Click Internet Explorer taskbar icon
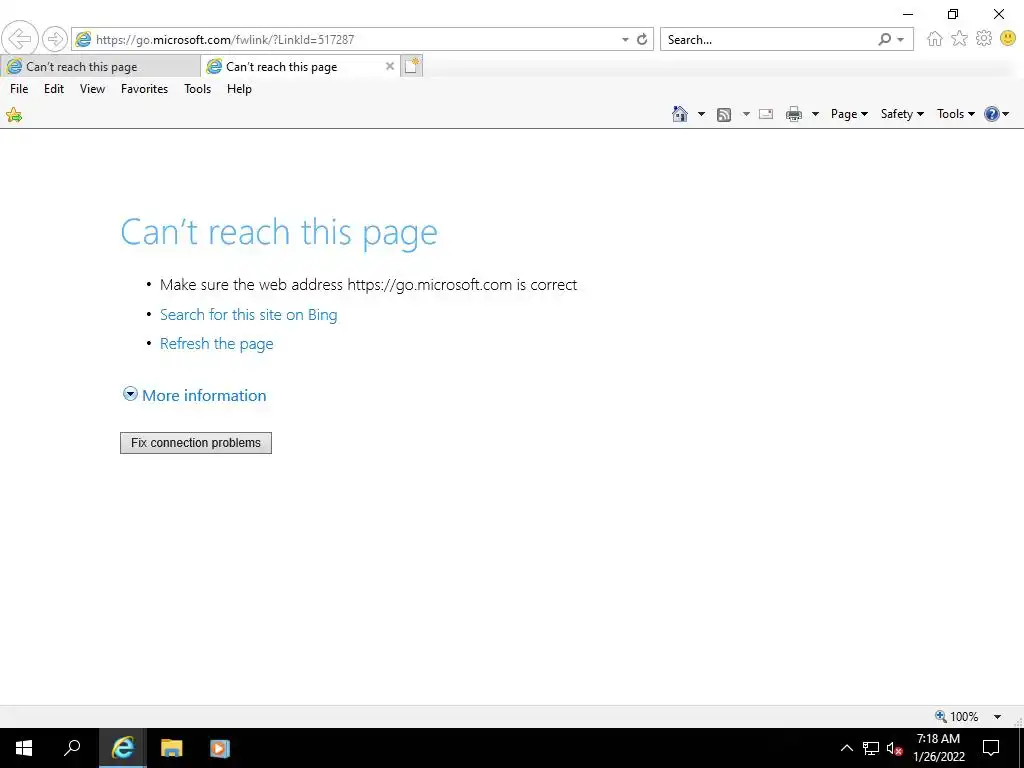This screenshot has width=1024, height=768. point(123,748)
